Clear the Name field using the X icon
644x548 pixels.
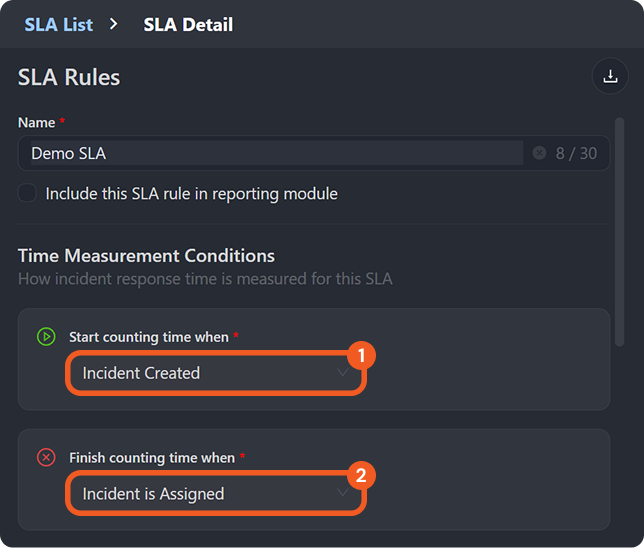pyautogui.click(x=539, y=153)
